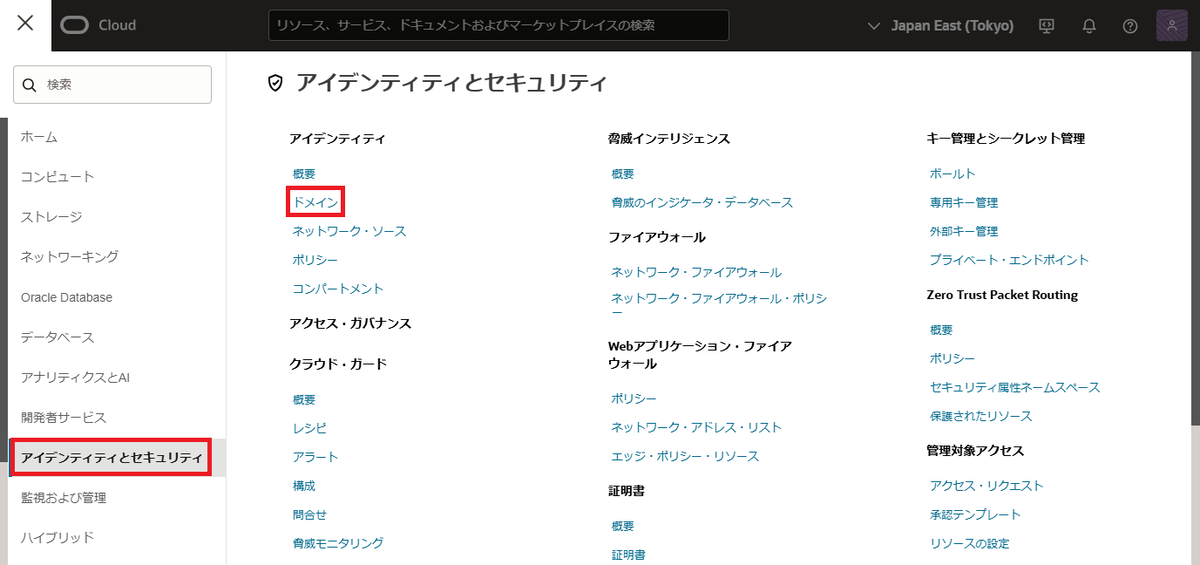Image resolution: width=1200 pixels, height=565 pixels.
Task: Open ネットワーク・ファイアウォール・ポリシー link
Action: point(719,305)
